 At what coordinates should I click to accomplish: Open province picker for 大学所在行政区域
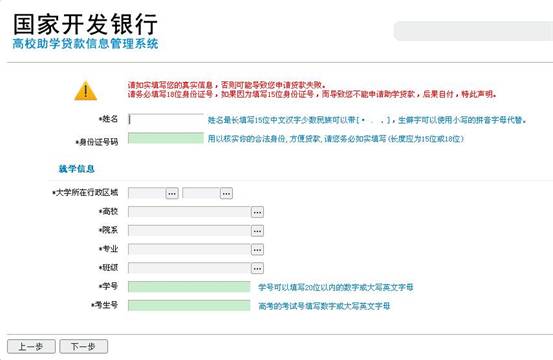pyautogui.click(x=172, y=193)
